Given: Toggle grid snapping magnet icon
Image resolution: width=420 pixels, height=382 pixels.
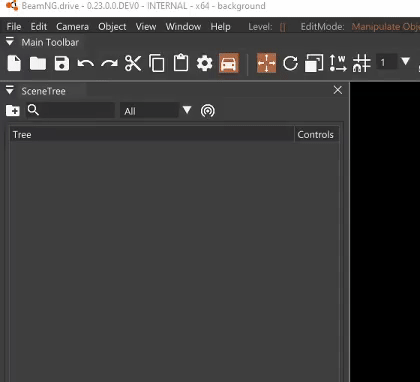Looking at the screenshot, I should point(361,63).
